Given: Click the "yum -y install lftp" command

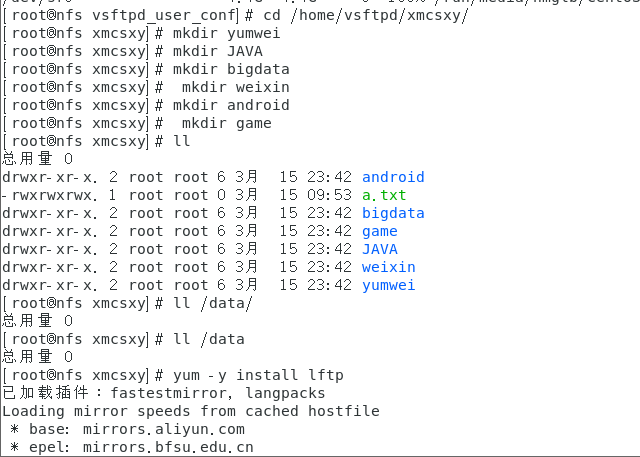Looking at the screenshot, I should pyautogui.click(x=257, y=375).
